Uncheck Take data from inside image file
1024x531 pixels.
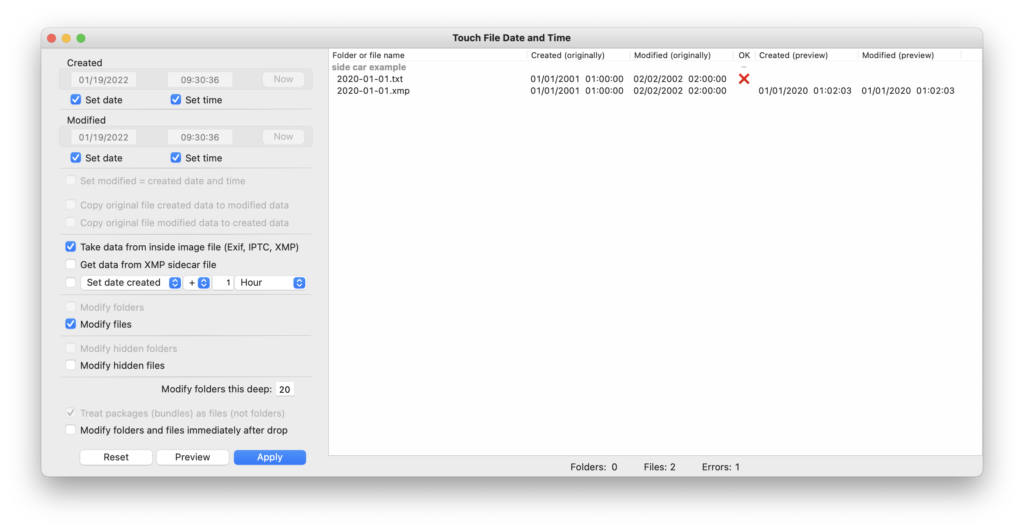point(71,247)
